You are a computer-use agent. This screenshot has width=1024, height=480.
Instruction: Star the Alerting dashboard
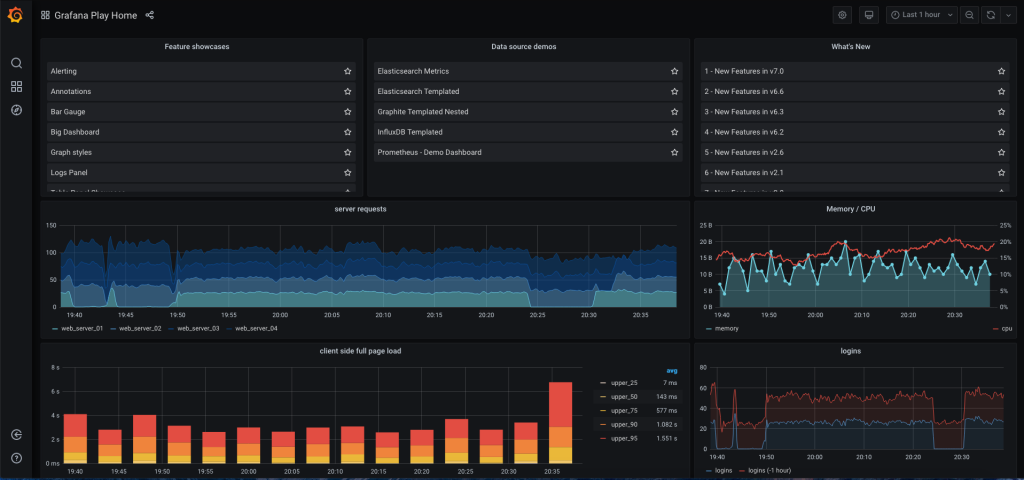click(x=347, y=72)
